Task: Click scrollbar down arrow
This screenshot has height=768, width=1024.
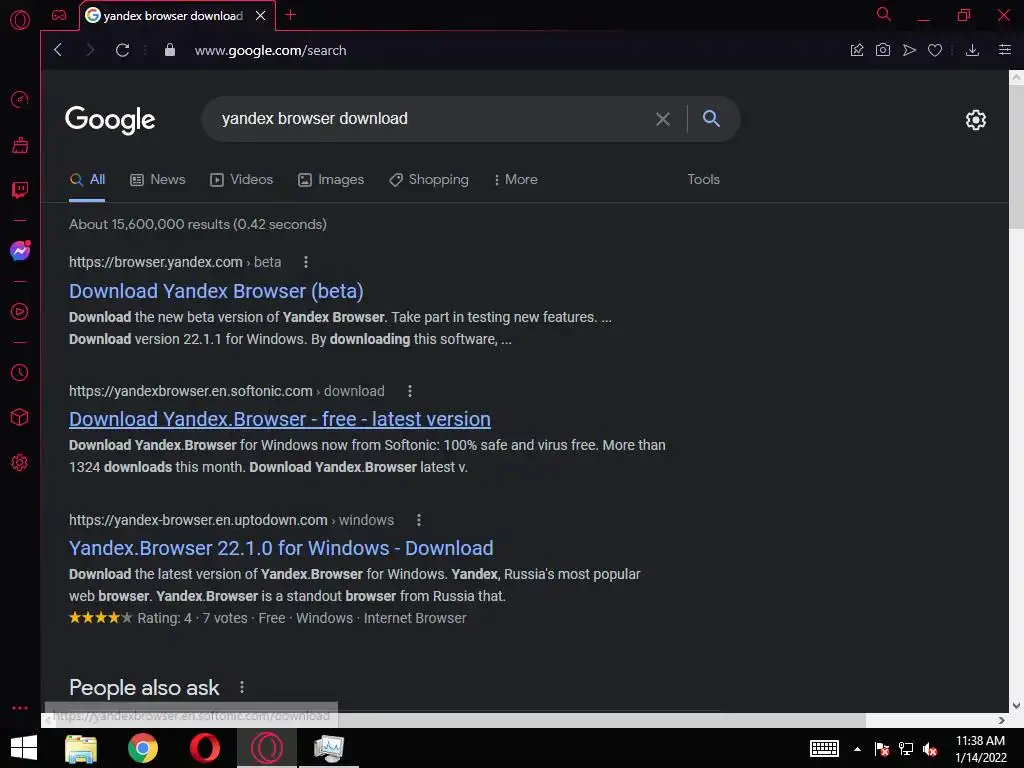Action: coord(1016,705)
